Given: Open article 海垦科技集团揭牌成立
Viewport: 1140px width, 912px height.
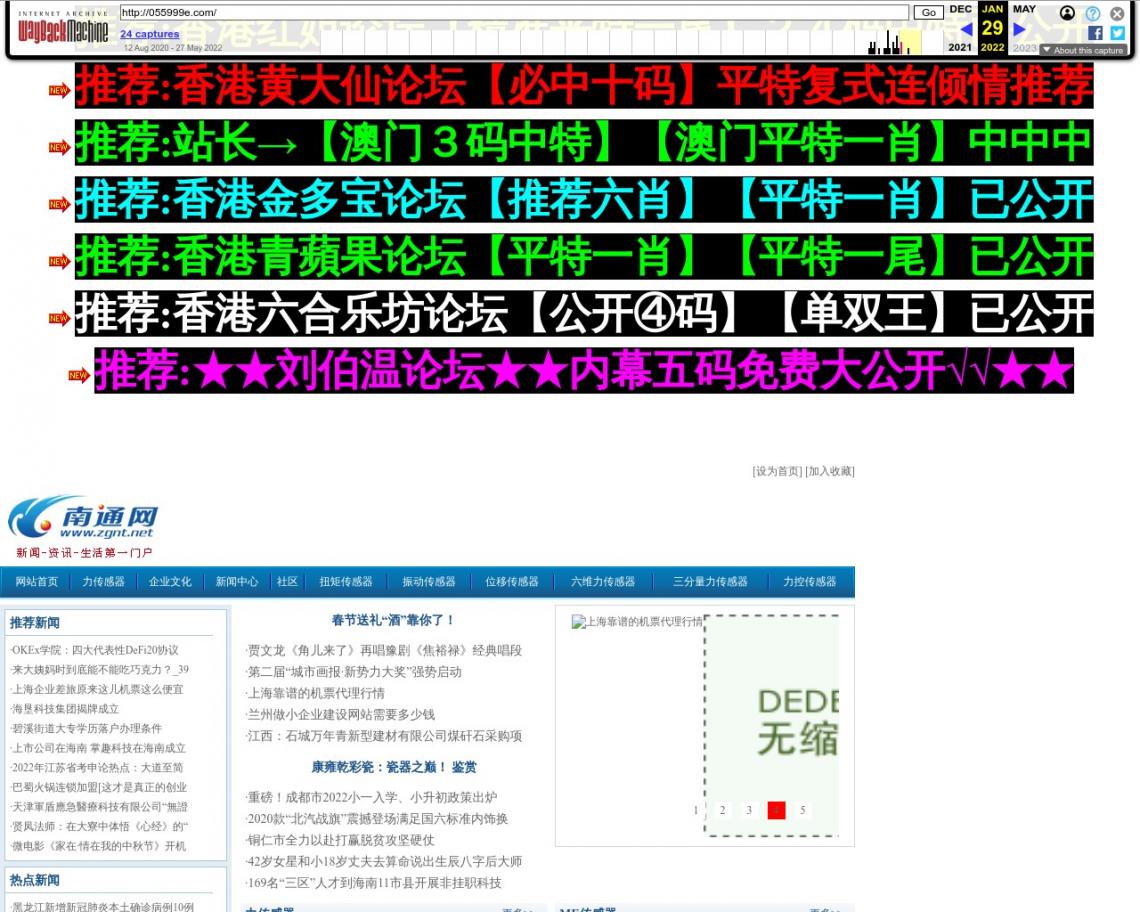Looking at the screenshot, I should [65, 709].
